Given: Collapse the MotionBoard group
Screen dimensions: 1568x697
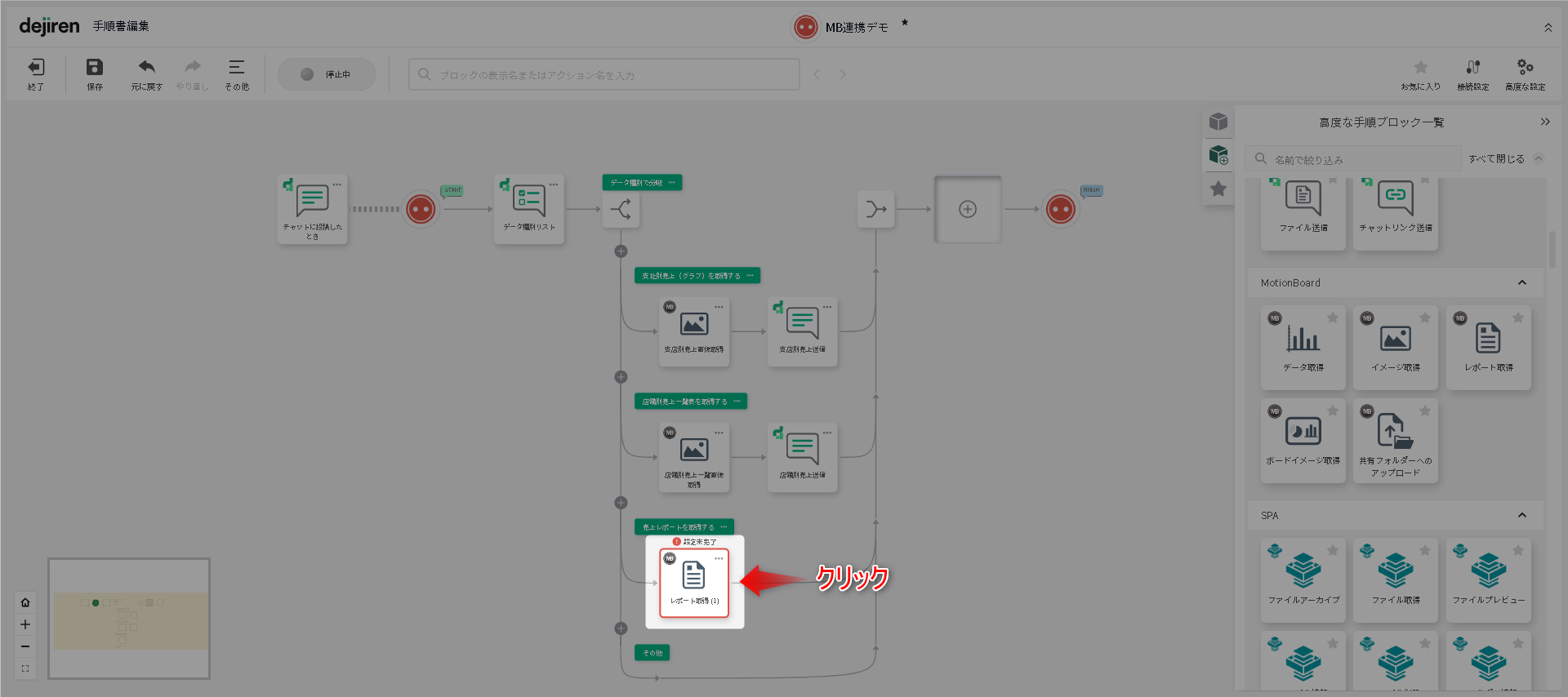Looking at the screenshot, I should point(1522,282).
